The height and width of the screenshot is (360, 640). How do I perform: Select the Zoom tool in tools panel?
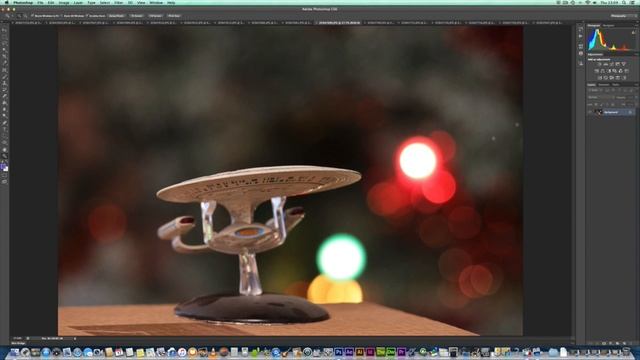pyautogui.click(x=5, y=156)
